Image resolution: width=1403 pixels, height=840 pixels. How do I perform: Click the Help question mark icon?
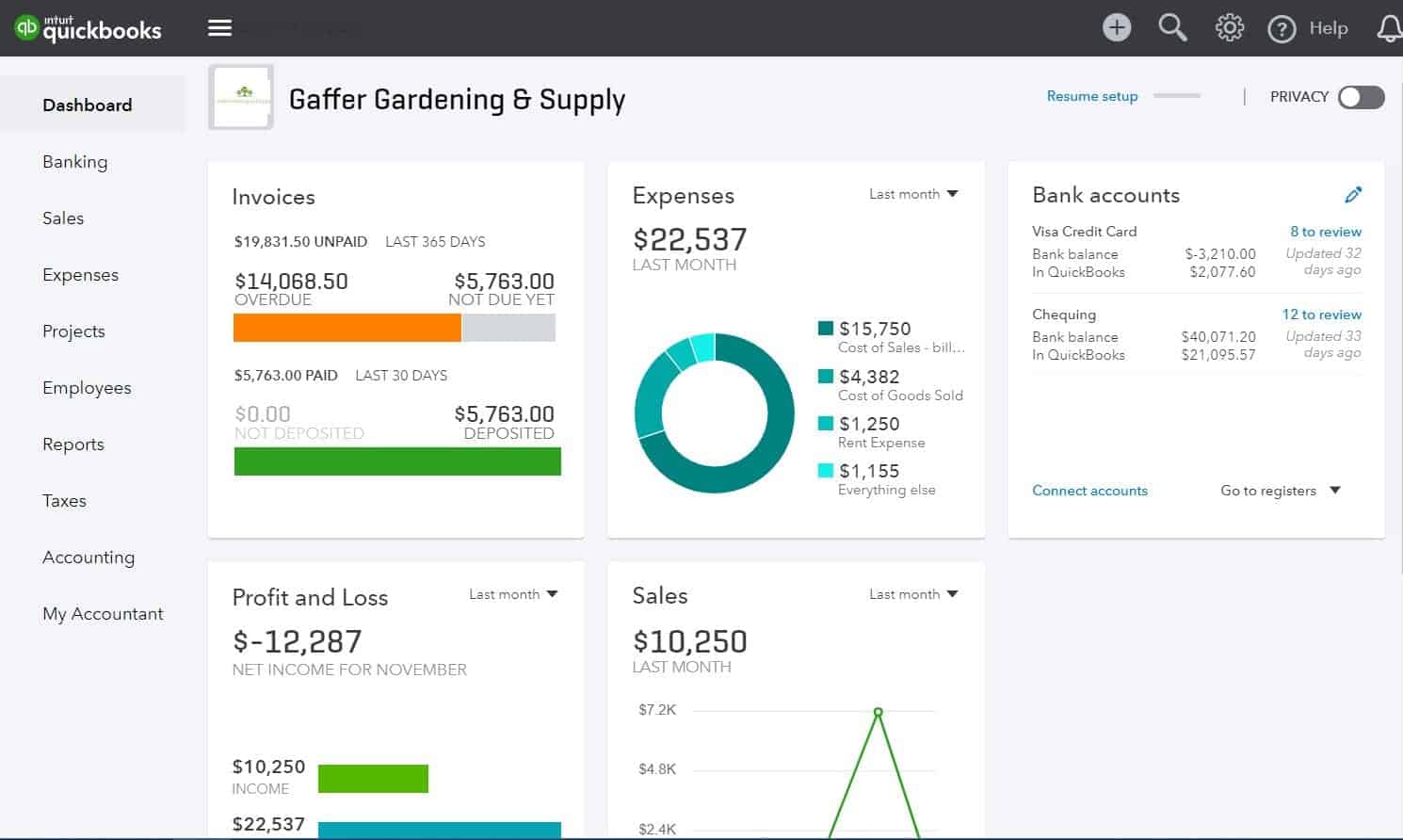(x=1282, y=29)
